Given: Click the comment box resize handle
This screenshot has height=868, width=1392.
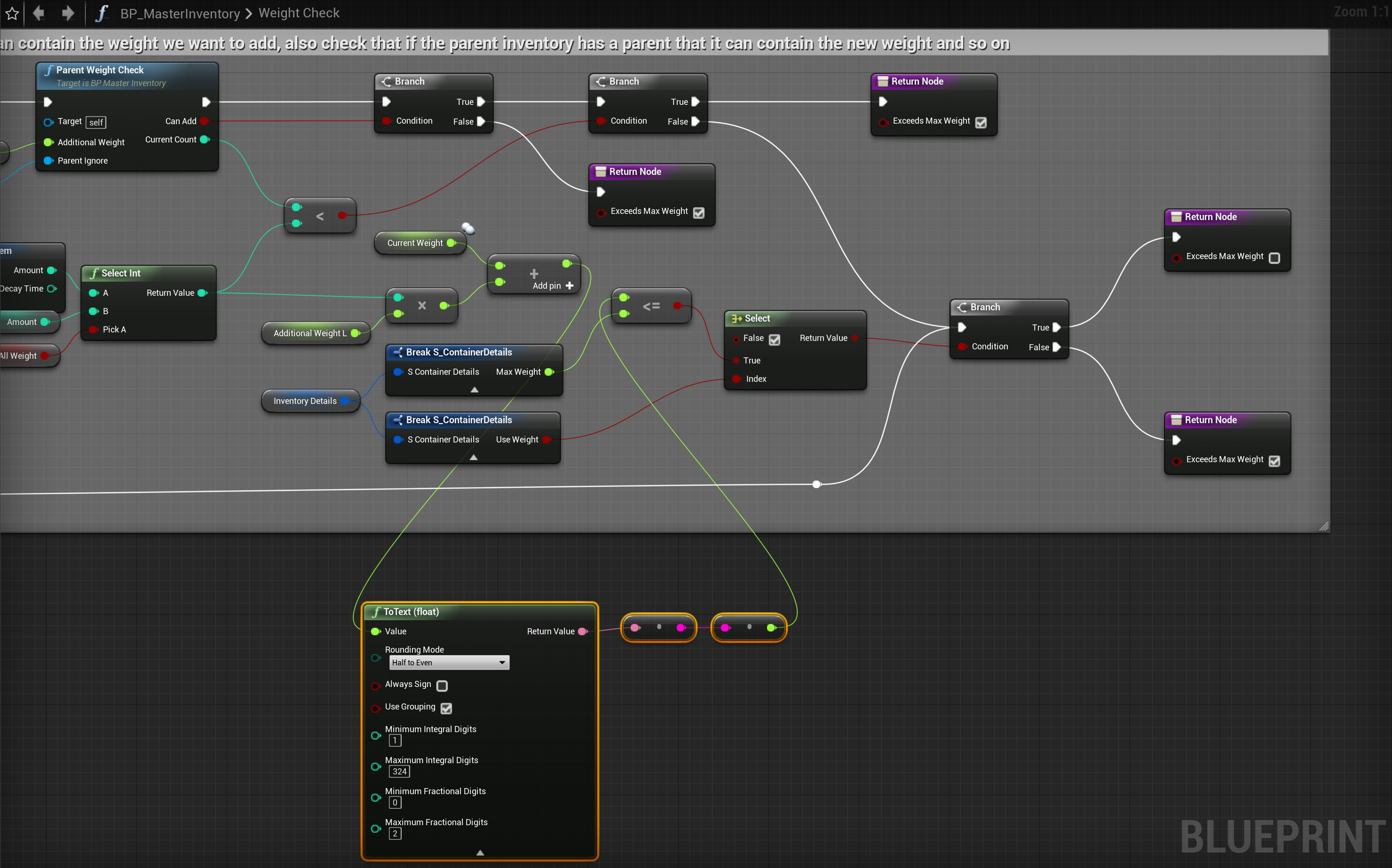Looking at the screenshot, I should coord(1324,526).
